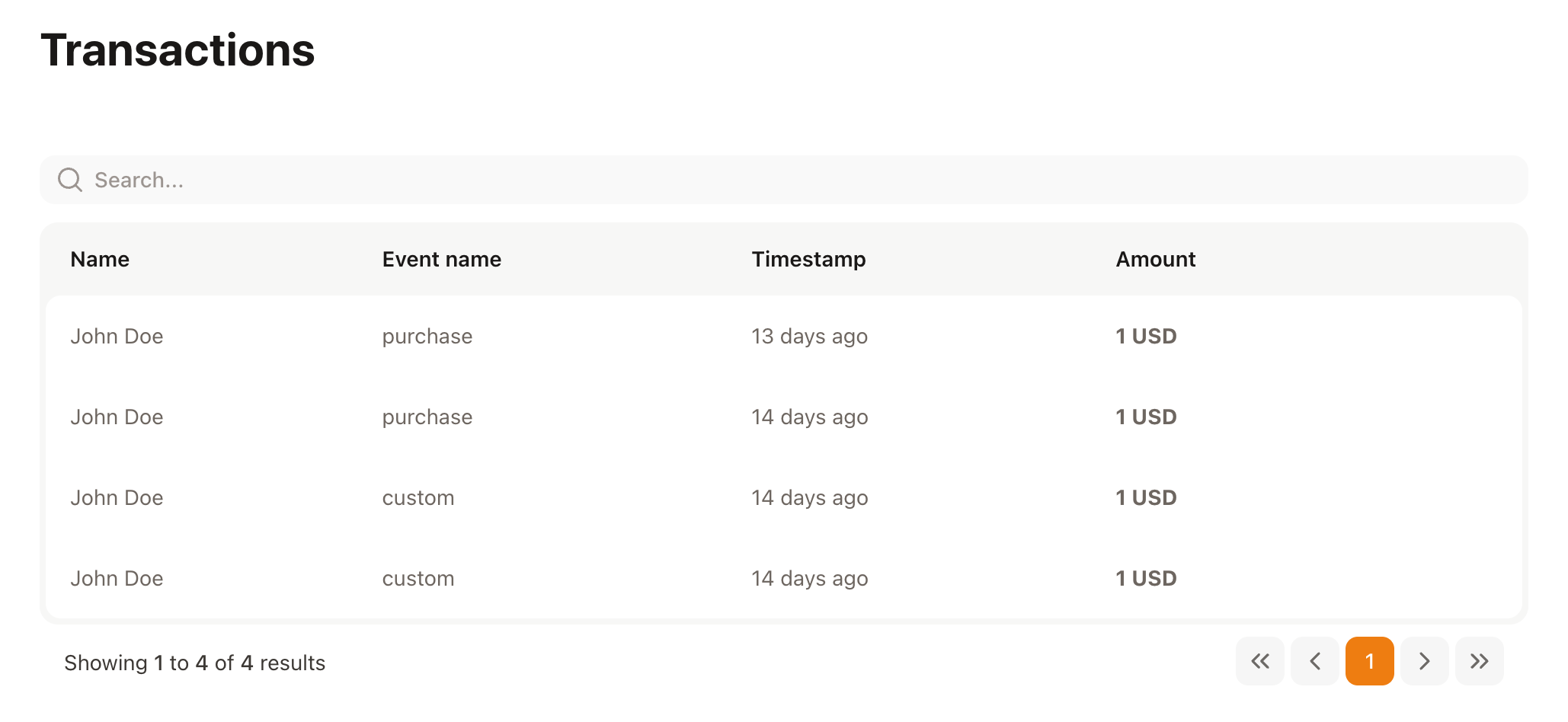This screenshot has width=1568, height=722.
Task: Click the Showing 1 to 4 results text
Action: 194,662
